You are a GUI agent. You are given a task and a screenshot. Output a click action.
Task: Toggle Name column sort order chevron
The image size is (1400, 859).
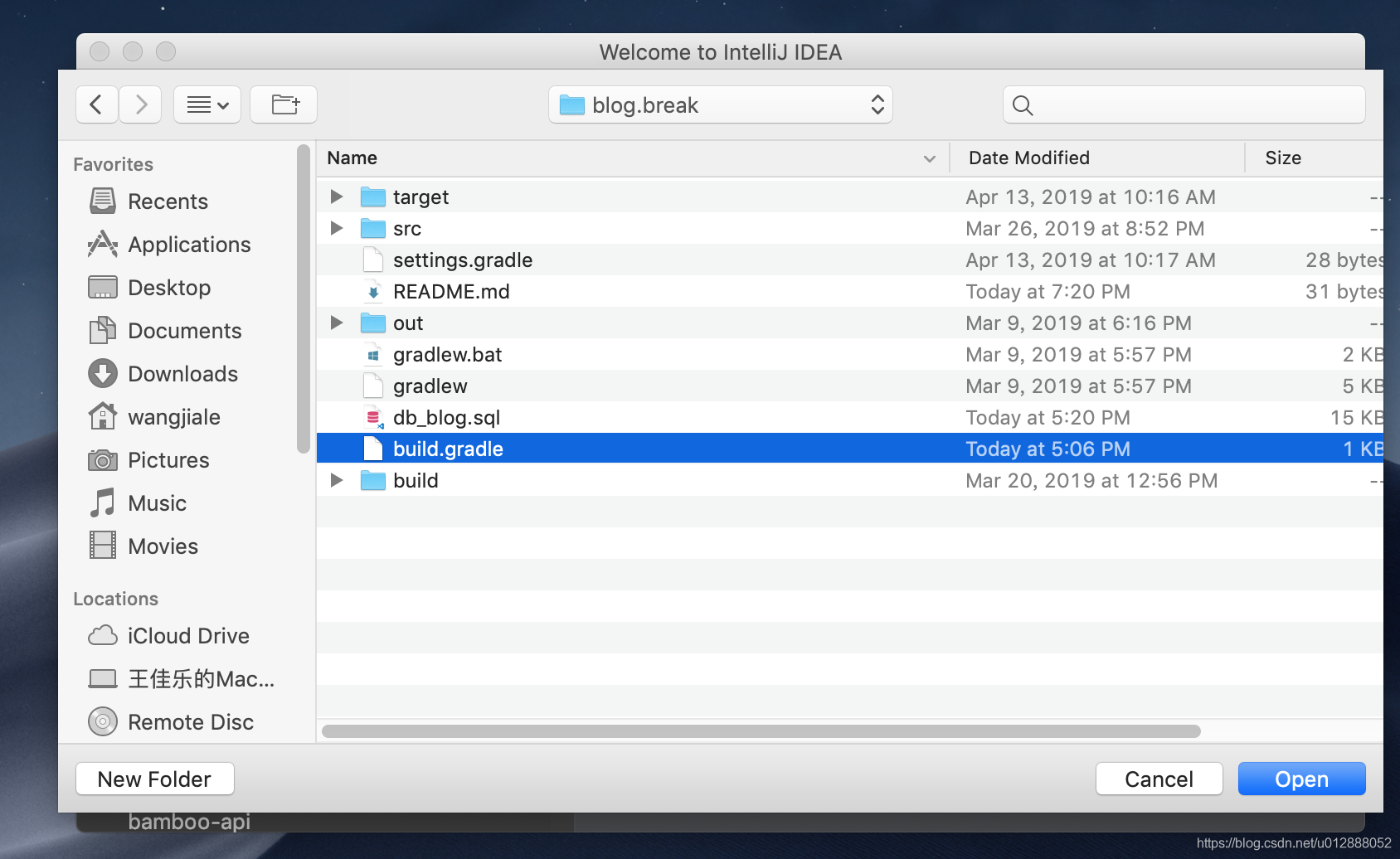click(x=930, y=158)
